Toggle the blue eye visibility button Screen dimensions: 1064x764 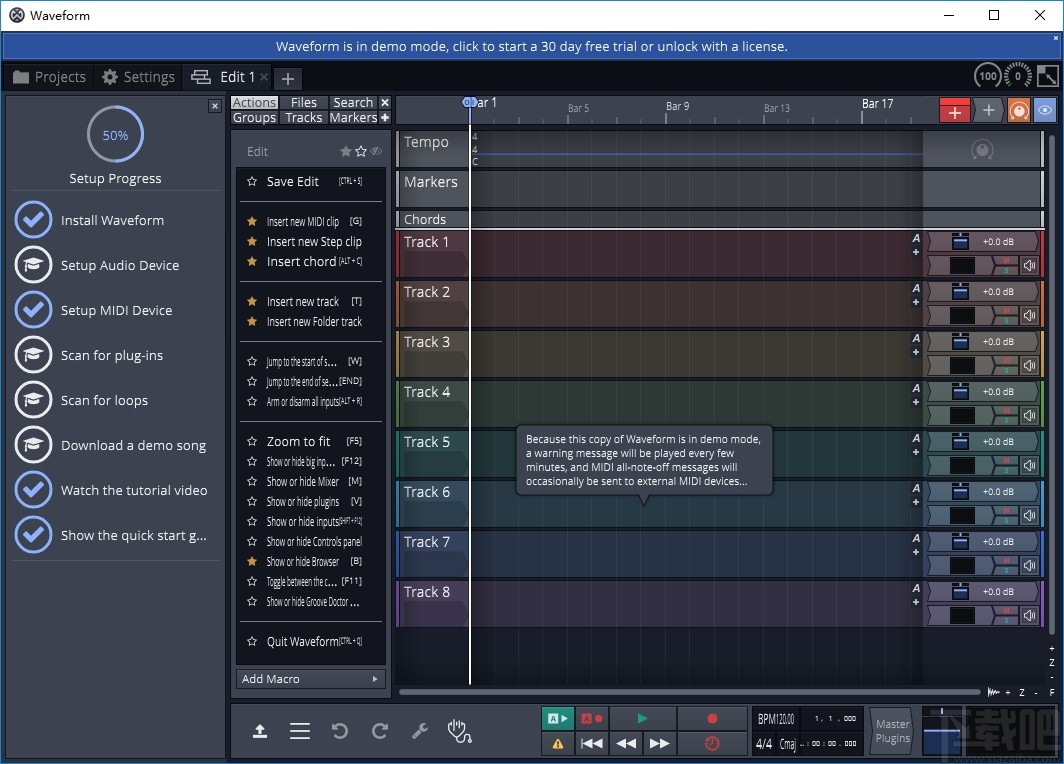coord(1045,111)
